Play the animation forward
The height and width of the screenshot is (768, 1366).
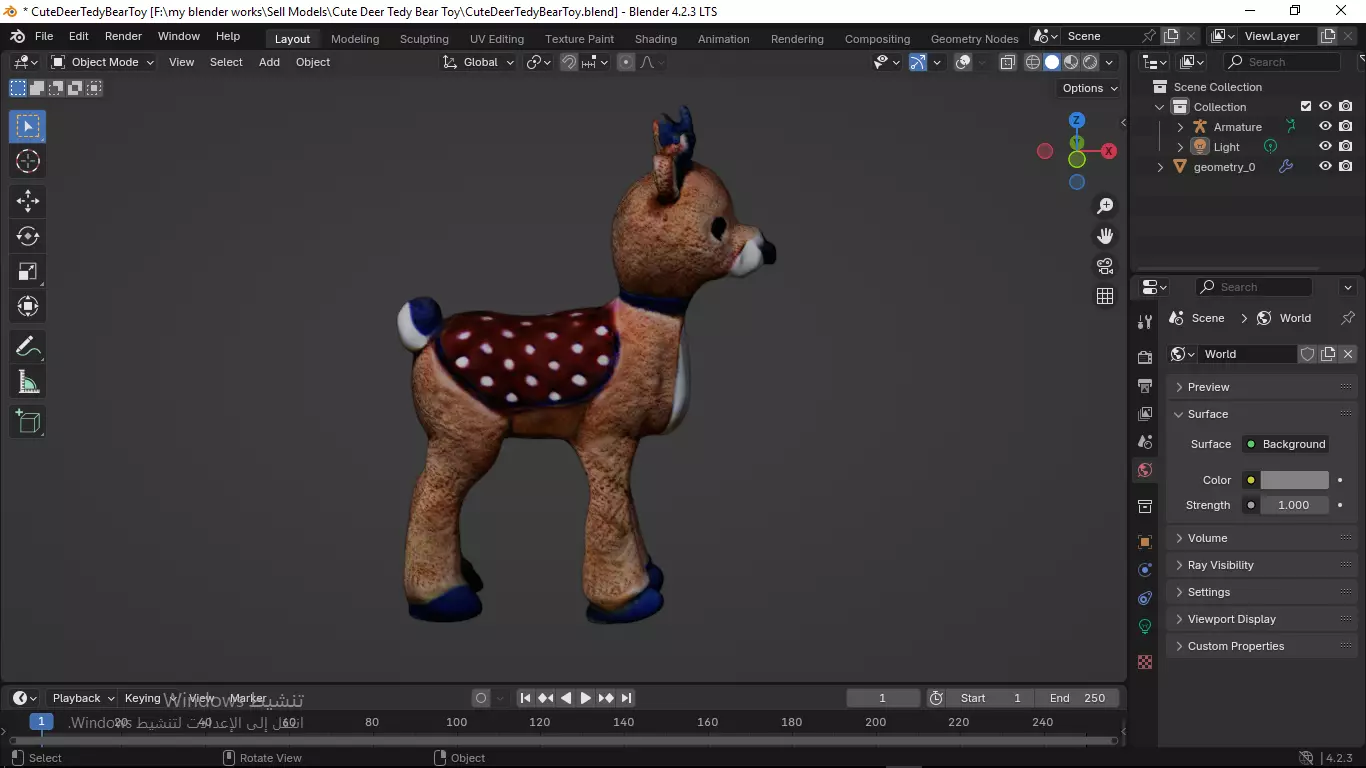click(586, 698)
